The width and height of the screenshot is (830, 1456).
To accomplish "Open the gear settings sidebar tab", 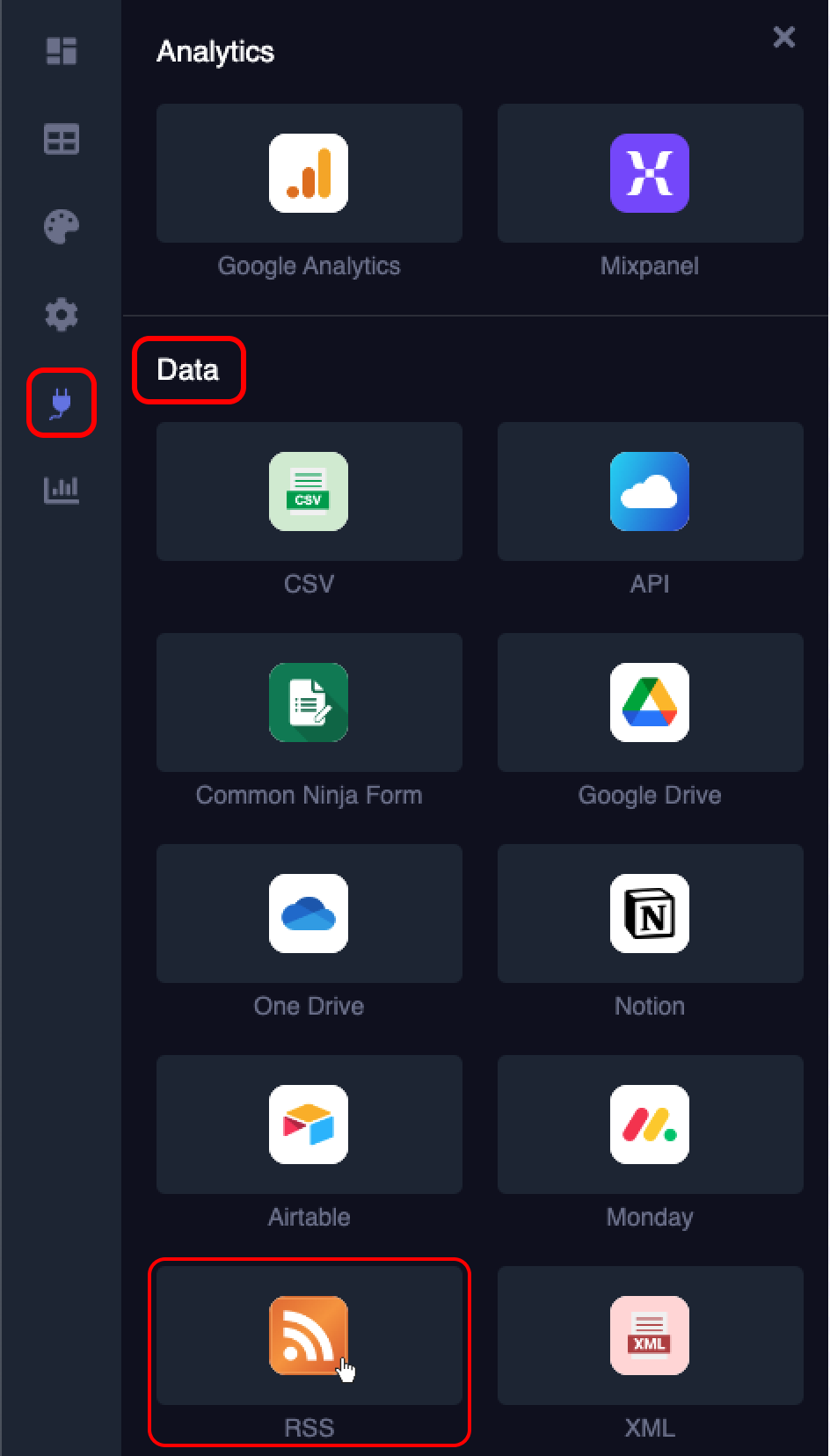I will click(62, 314).
